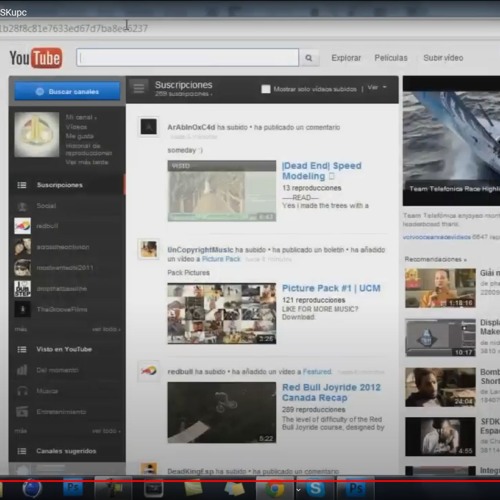This screenshot has height=500, width=500.
Task: Open Picture Pack #1 | UCM title
Action: (x=331, y=288)
